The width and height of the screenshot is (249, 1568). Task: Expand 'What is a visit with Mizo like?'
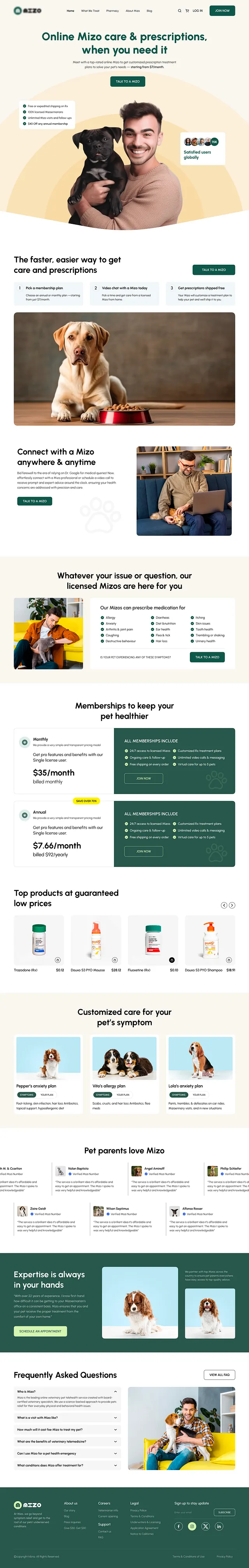116,1418
